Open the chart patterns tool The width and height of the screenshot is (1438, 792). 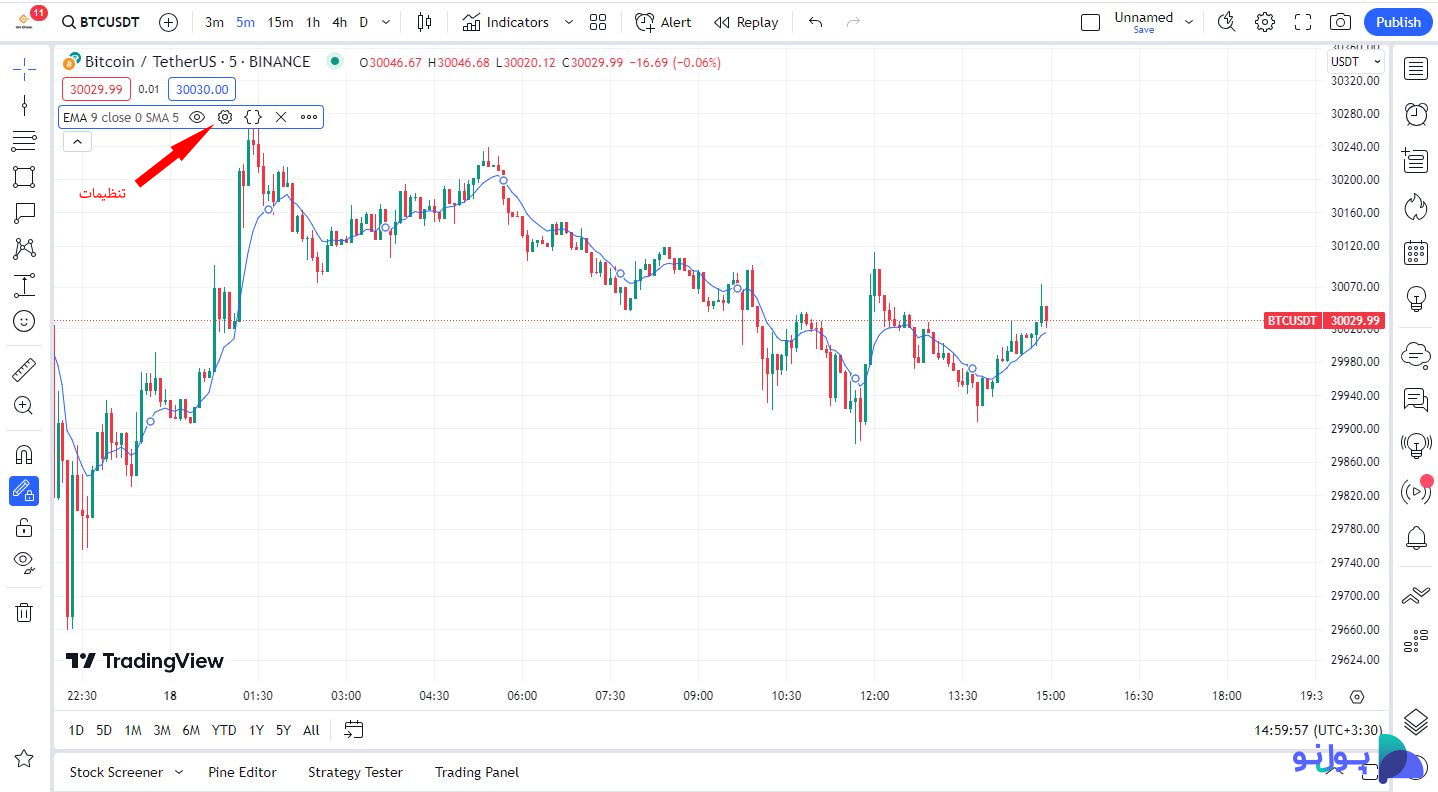pyautogui.click(x=24, y=249)
